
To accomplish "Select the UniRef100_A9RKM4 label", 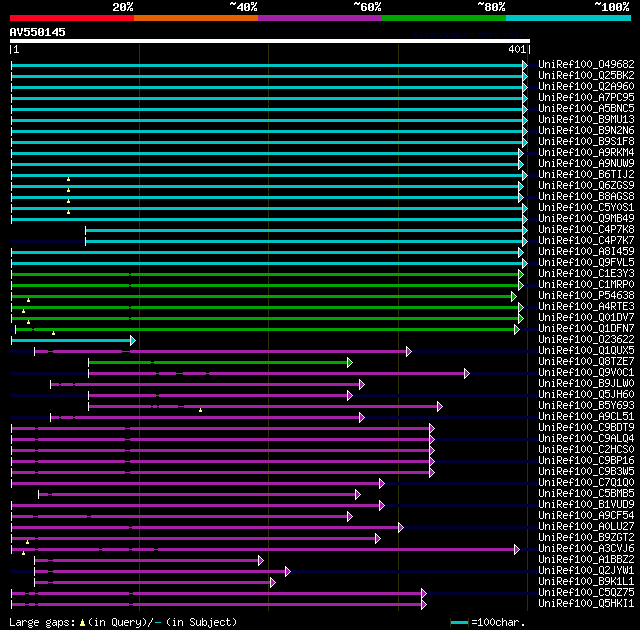I will tap(586, 152).
